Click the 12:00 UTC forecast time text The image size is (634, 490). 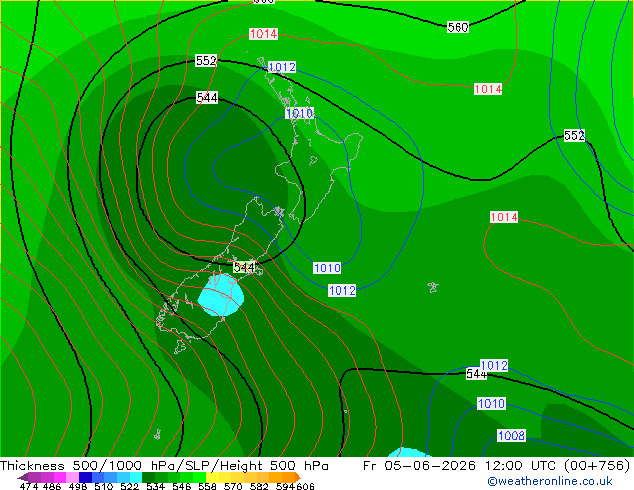522,466
